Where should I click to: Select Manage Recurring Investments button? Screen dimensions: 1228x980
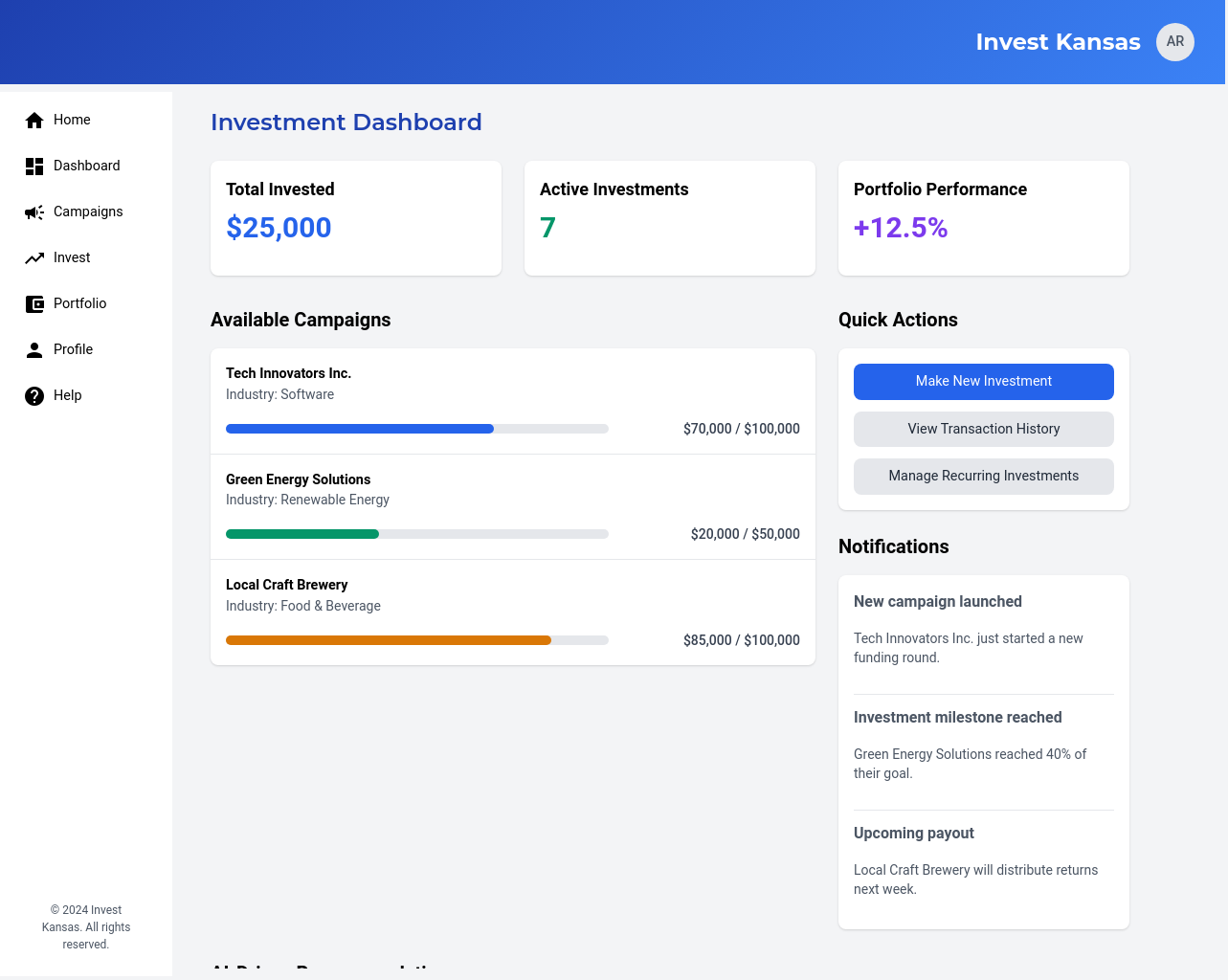coord(983,477)
